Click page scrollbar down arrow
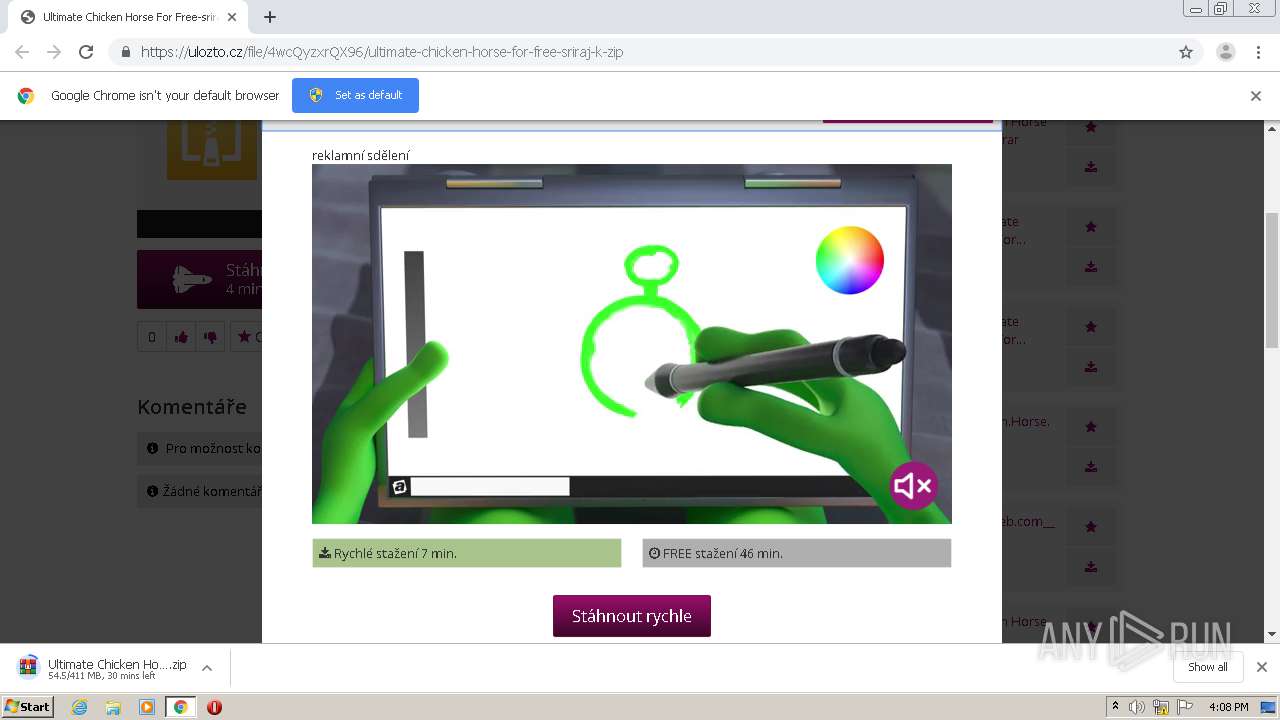Viewport: 1280px width, 720px height. click(x=1272, y=634)
